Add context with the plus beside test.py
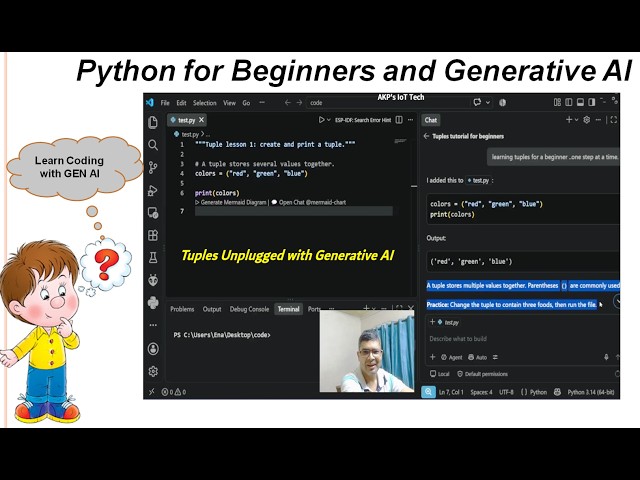The height and width of the screenshot is (480, 640). click(x=432, y=322)
